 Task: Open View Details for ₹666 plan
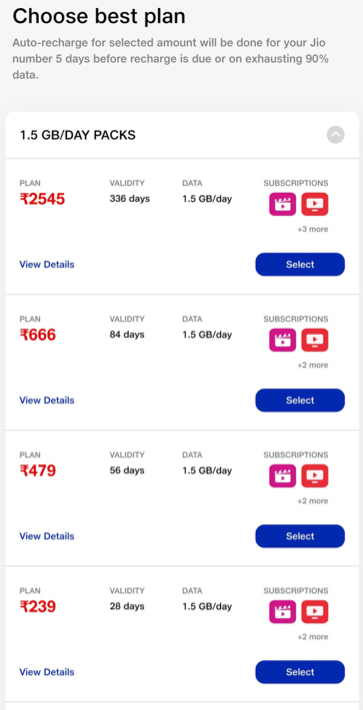pos(47,400)
